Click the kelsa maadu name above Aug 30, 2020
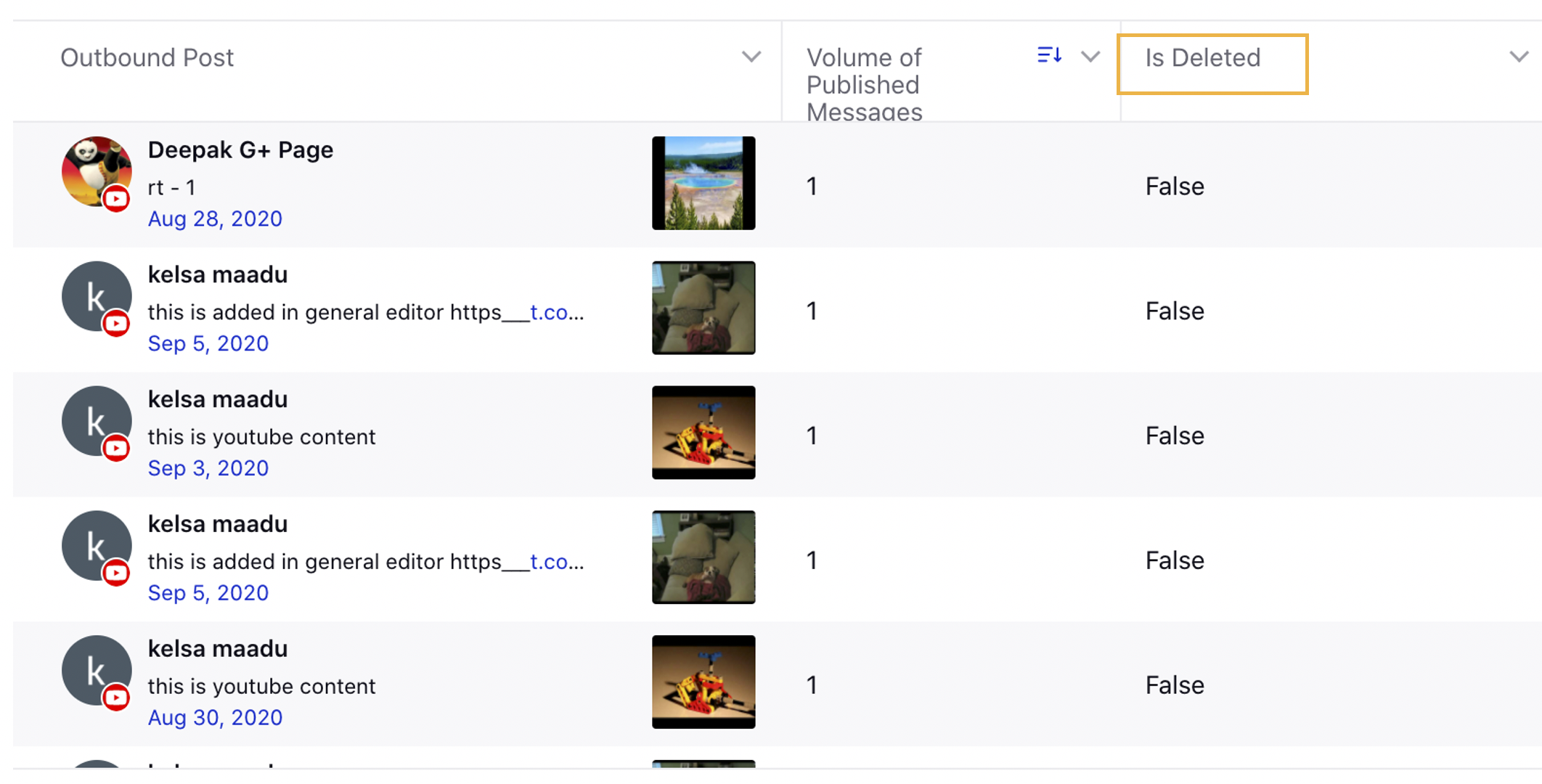Screen dimensions: 1542x784 pos(218,649)
